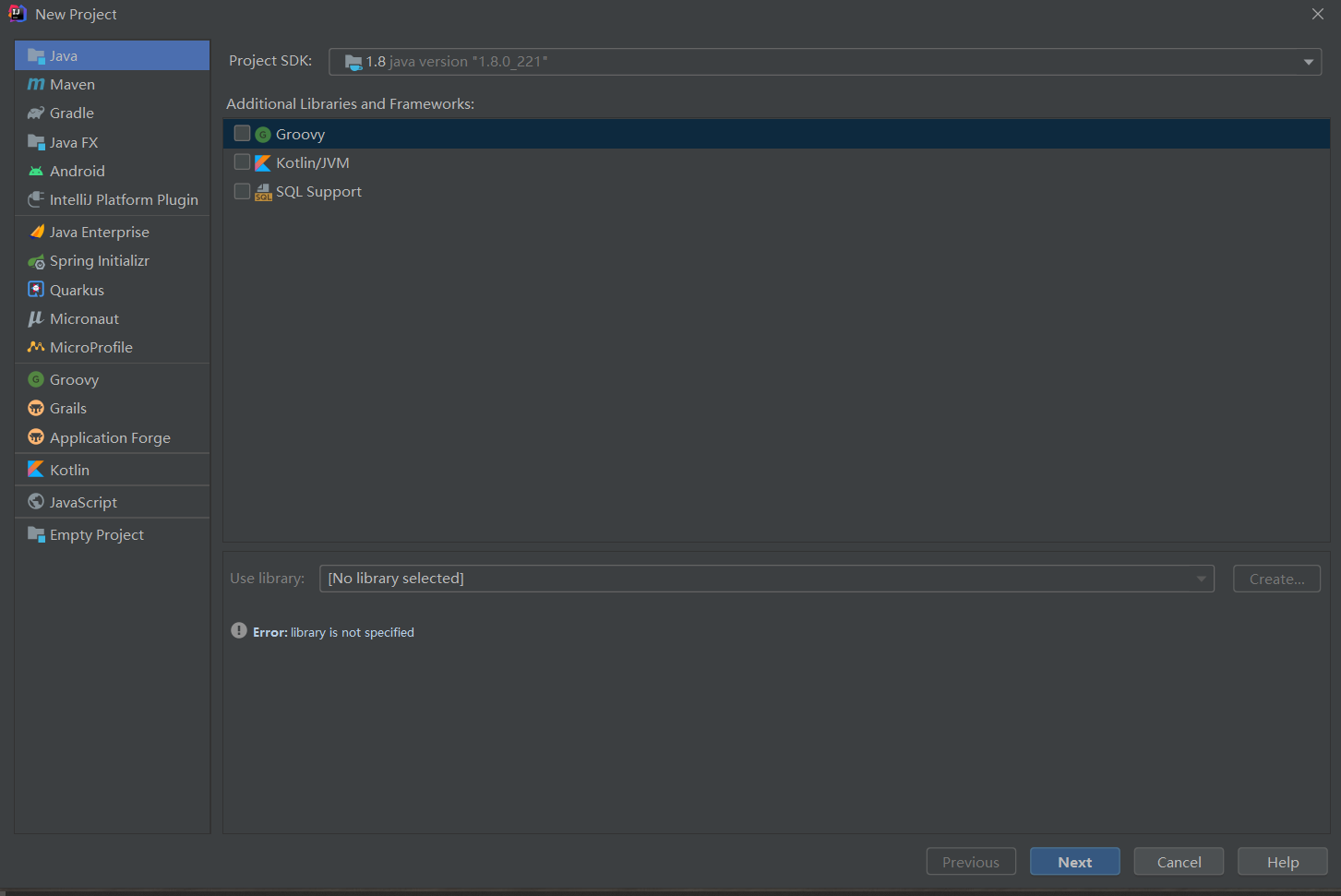Click the 'Additional Libraries and Frameworks:' label
The width and height of the screenshot is (1341, 896).
(351, 103)
